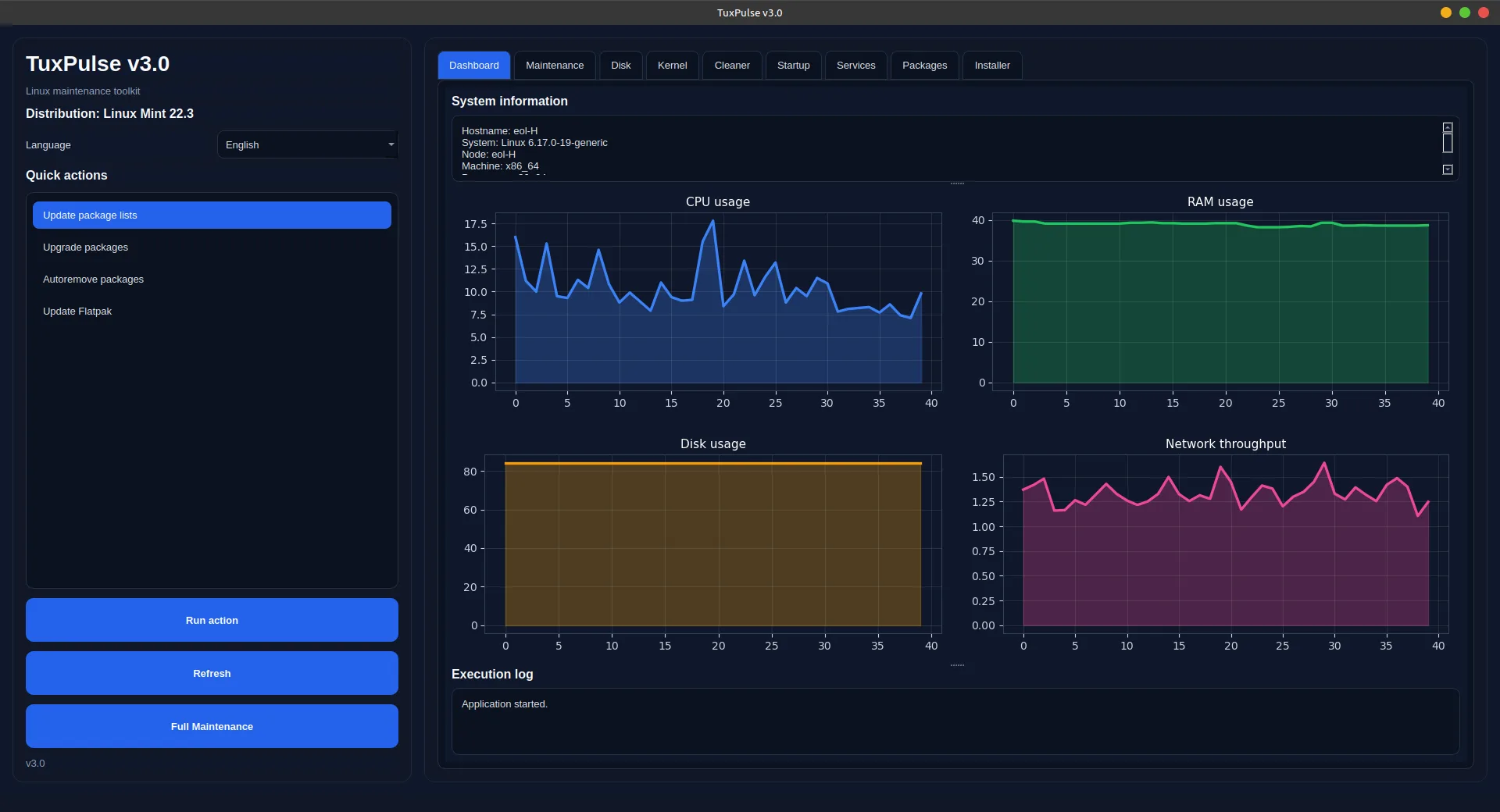This screenshot has height=812, width=1500.
Task: Open the Startup tab
Action: [793, 65]
